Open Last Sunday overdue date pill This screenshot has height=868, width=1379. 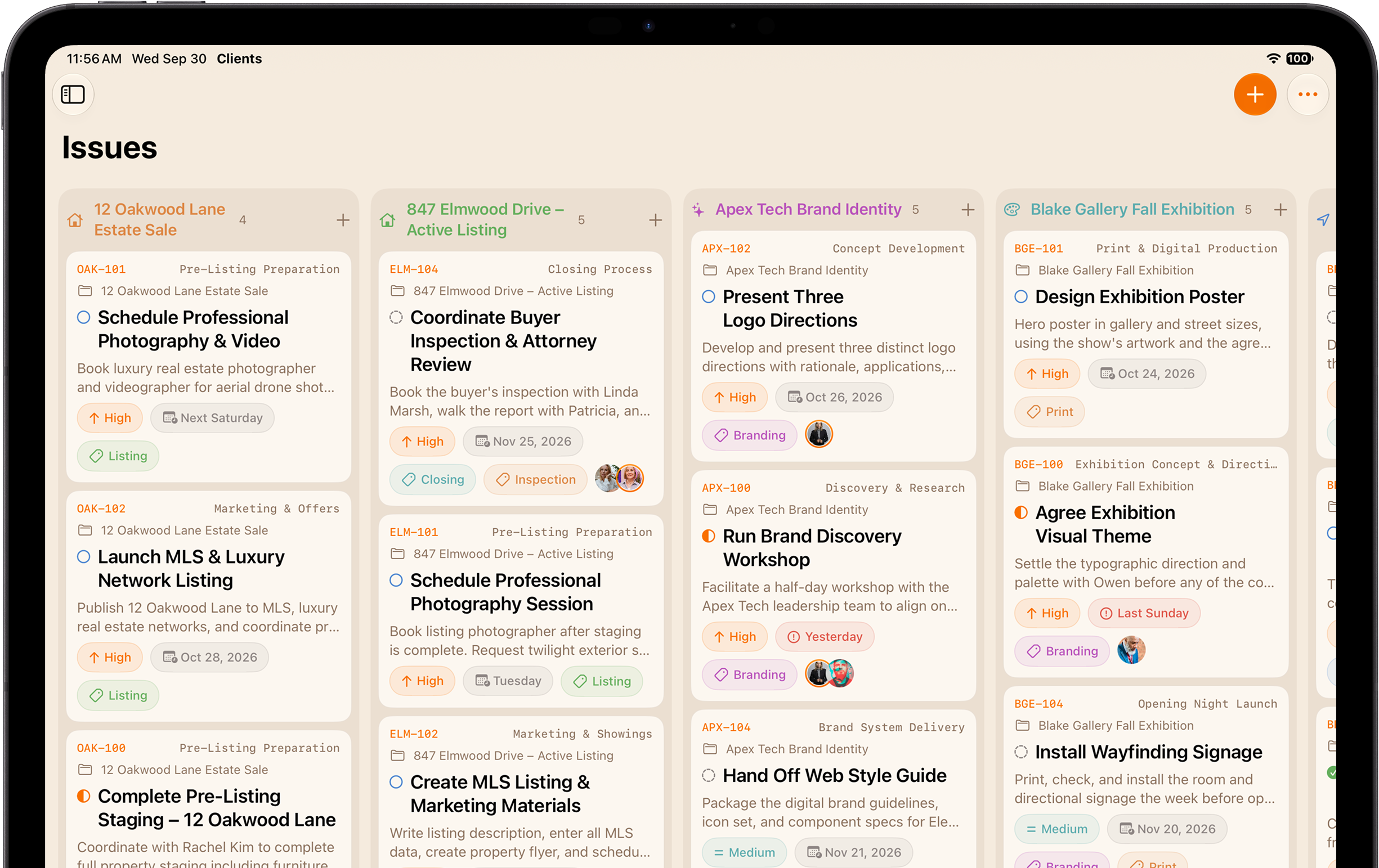click(x=1144, y=613)
